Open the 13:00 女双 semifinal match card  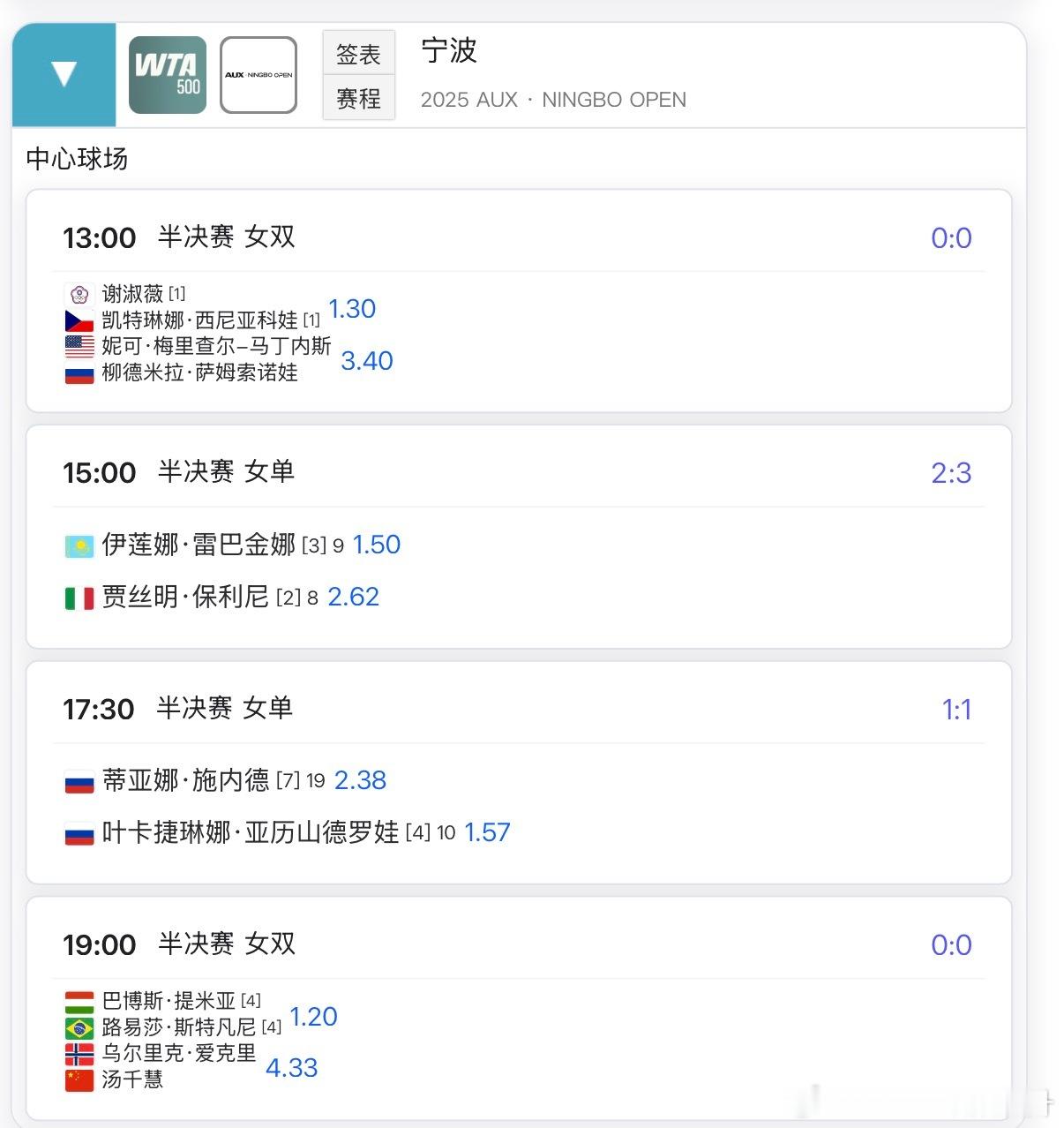coord(519,301)
